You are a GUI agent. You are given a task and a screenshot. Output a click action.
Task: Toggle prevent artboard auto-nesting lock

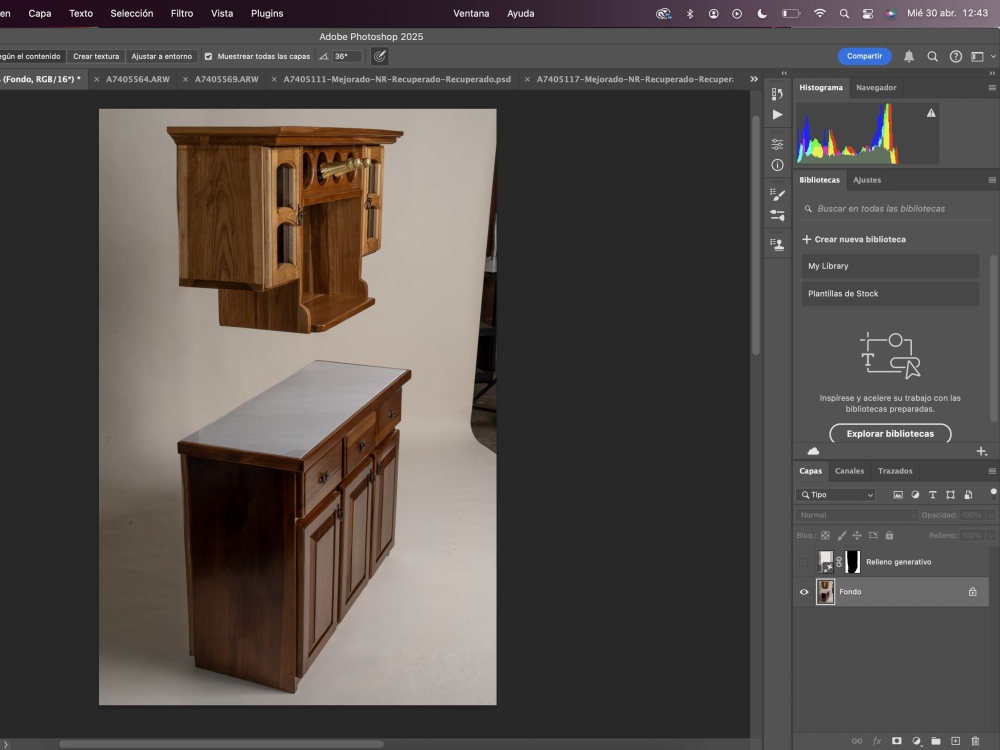[x=873, y=535]
